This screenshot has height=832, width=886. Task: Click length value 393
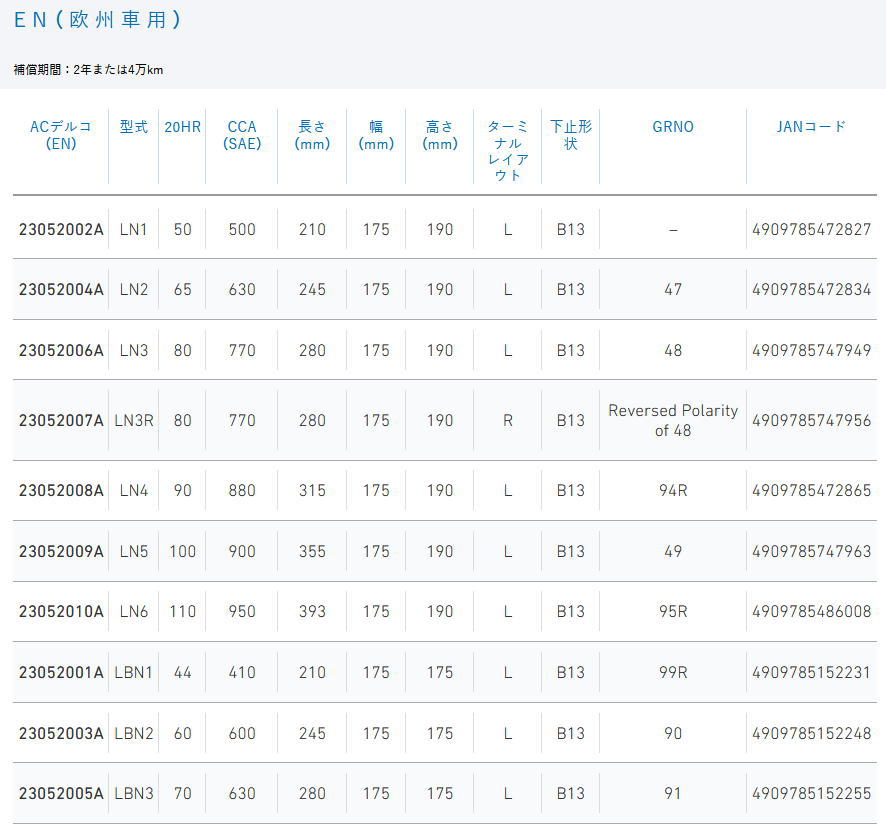312,612
